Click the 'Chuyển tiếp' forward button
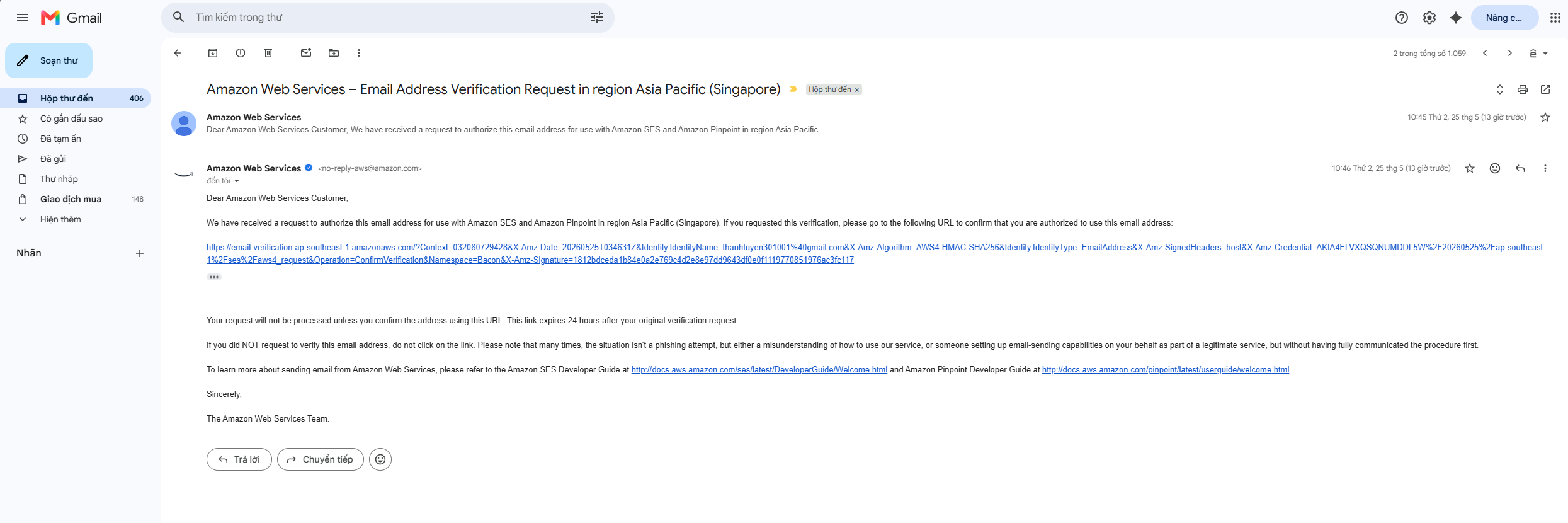Viewport: 1568px width, 523px height. 321,459
